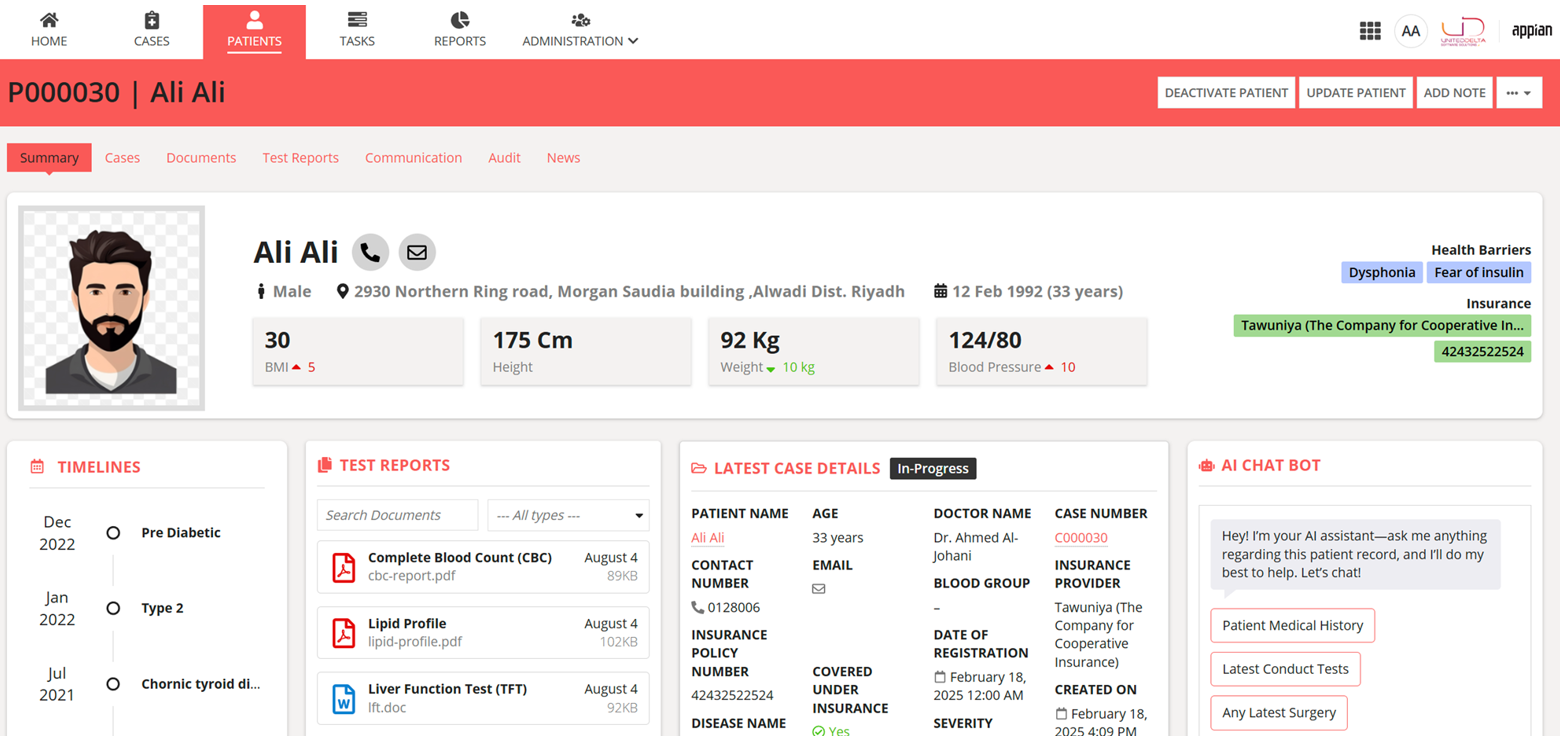Screen dimensions: 1560x736
Task: Click the email envelope icon beside Ali Ali
Action: 417,252
